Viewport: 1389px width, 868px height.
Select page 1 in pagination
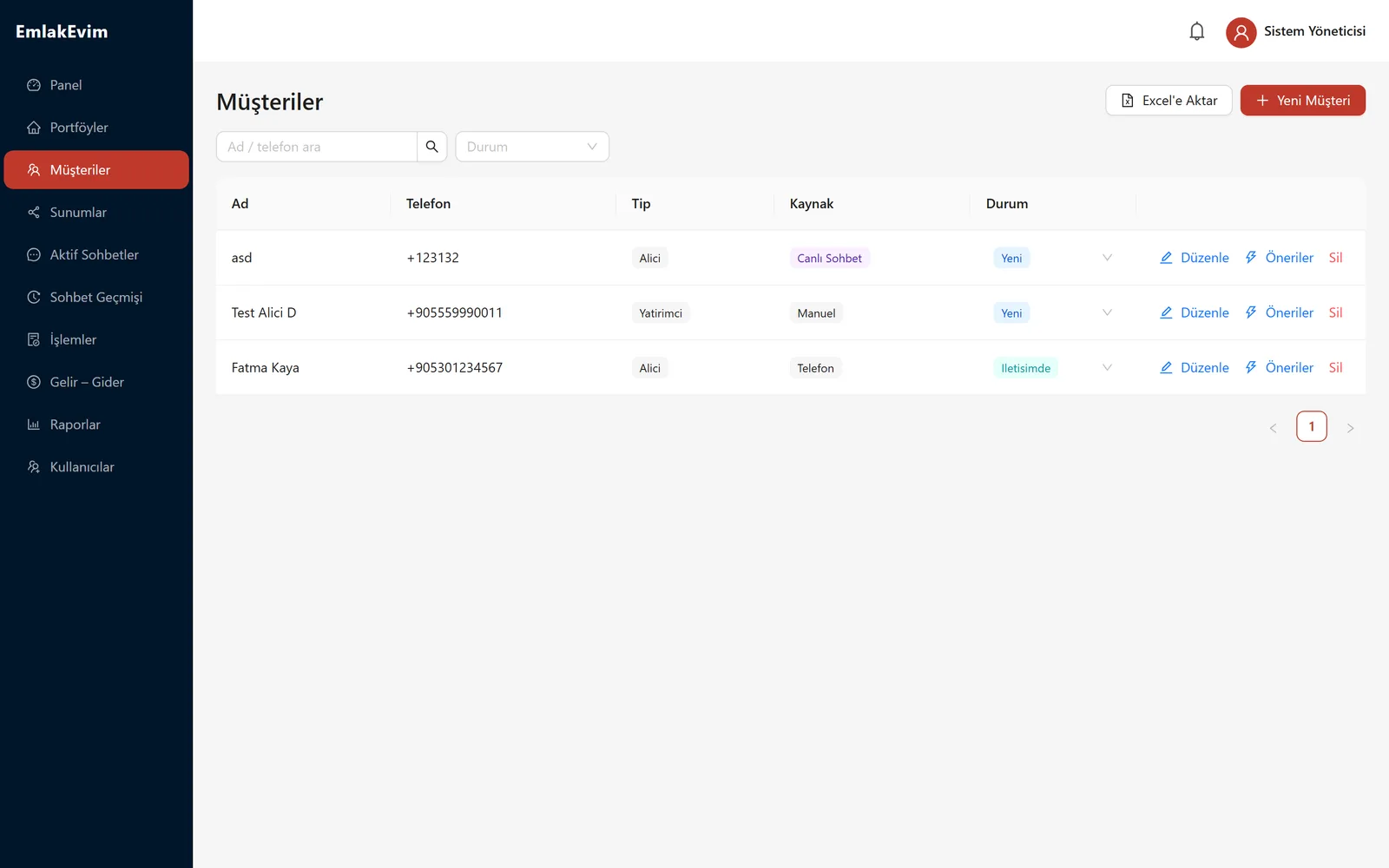pyautogui.click(x=1312, y=426)
